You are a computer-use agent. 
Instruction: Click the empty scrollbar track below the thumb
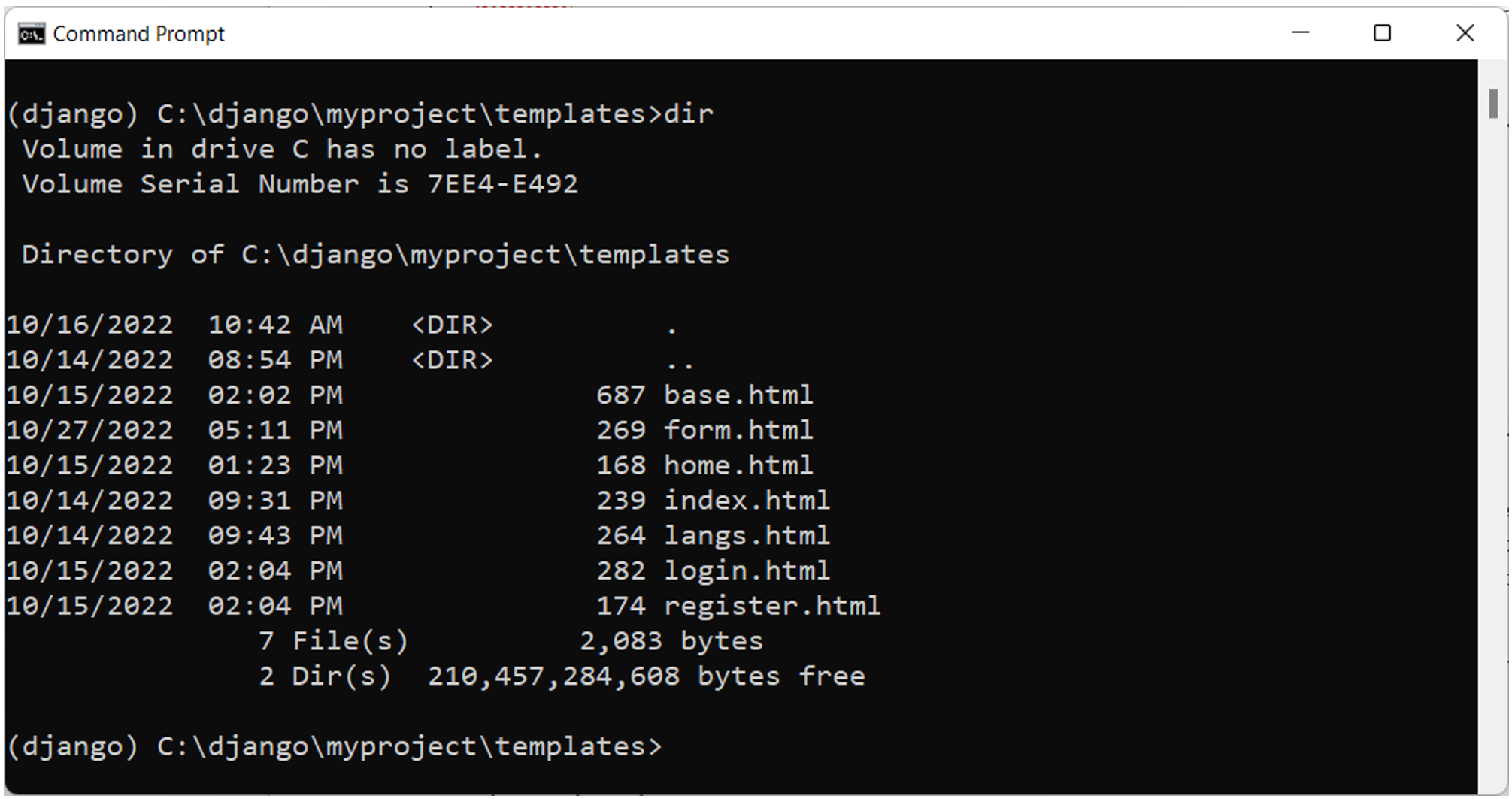tap(1492, 451)
